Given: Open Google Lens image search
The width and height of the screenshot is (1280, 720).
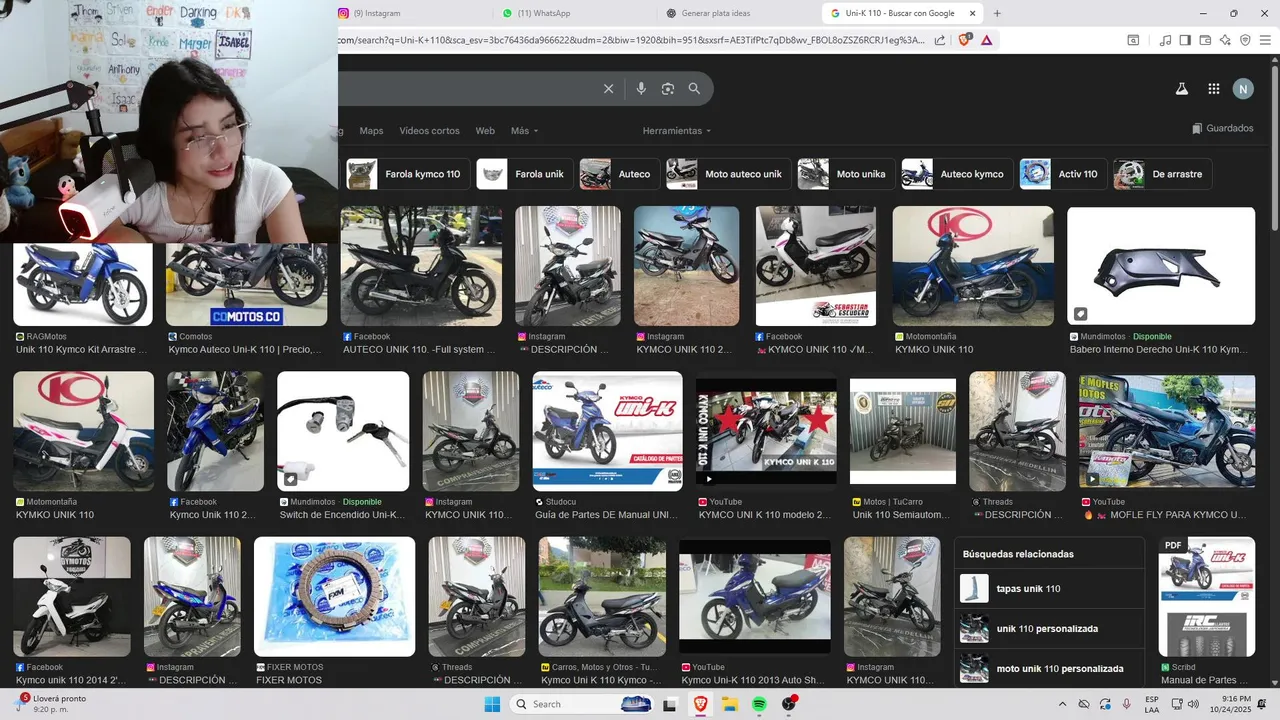Looking at the screenshot, I should tap(668, 89).
